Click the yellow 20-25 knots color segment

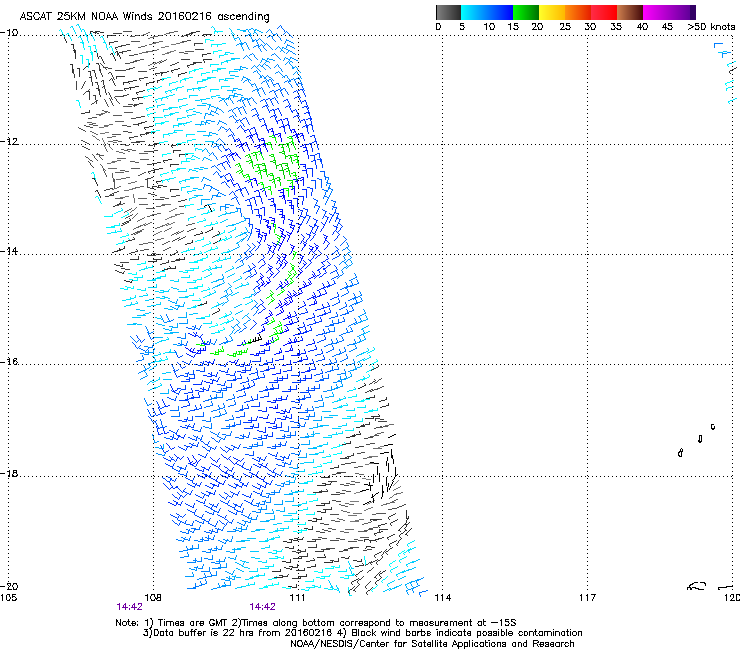tap(551, 12)
